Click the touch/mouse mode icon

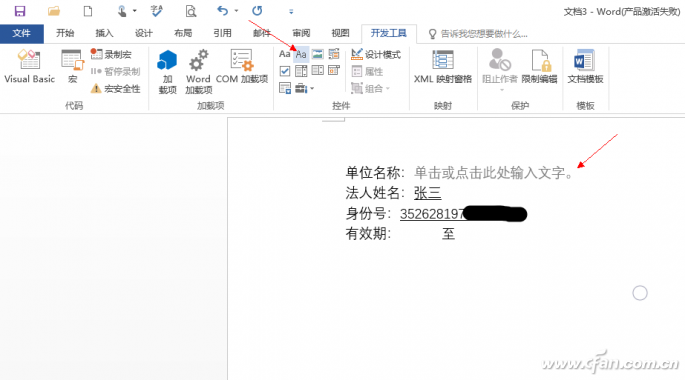(x=122, y=11)
